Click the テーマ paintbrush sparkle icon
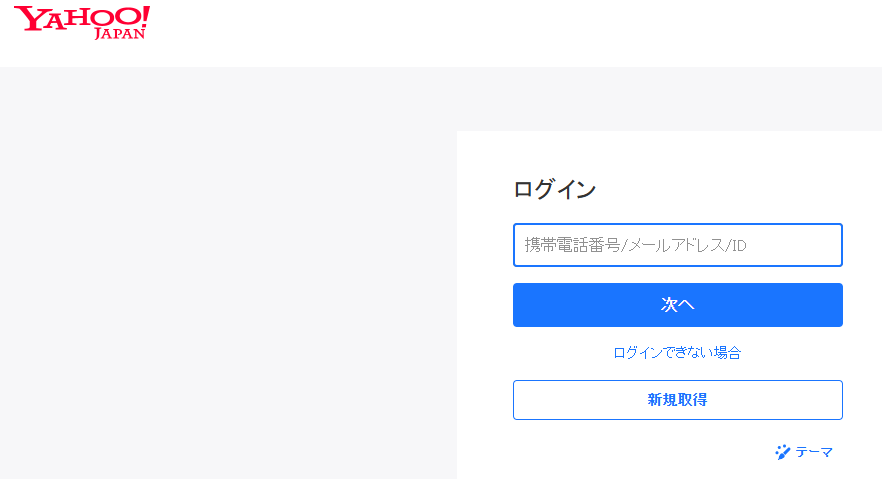Viewport: 882px width, 479px height. [x=783, y=452]
